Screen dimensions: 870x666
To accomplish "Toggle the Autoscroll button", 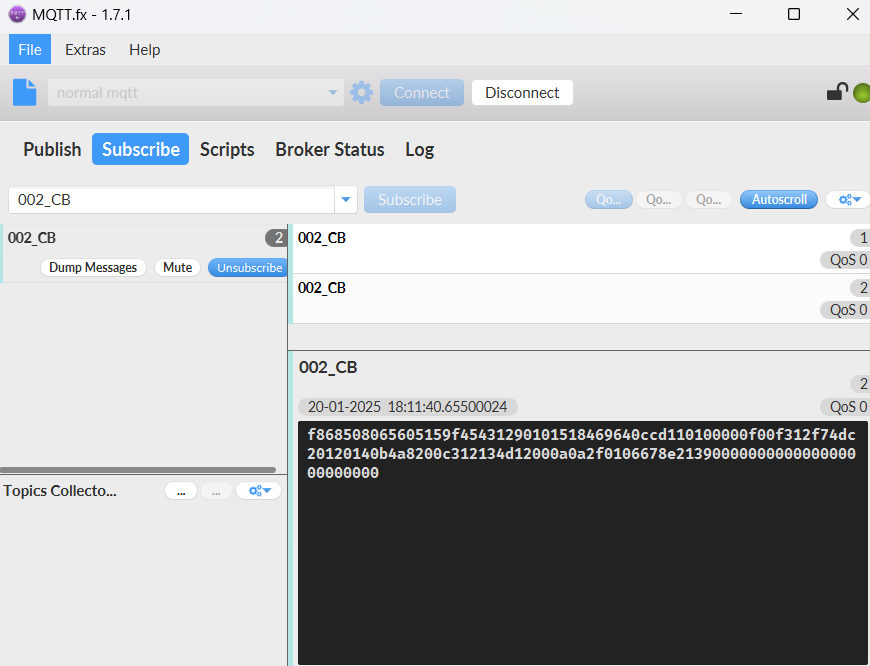I will tap(778, 199).
